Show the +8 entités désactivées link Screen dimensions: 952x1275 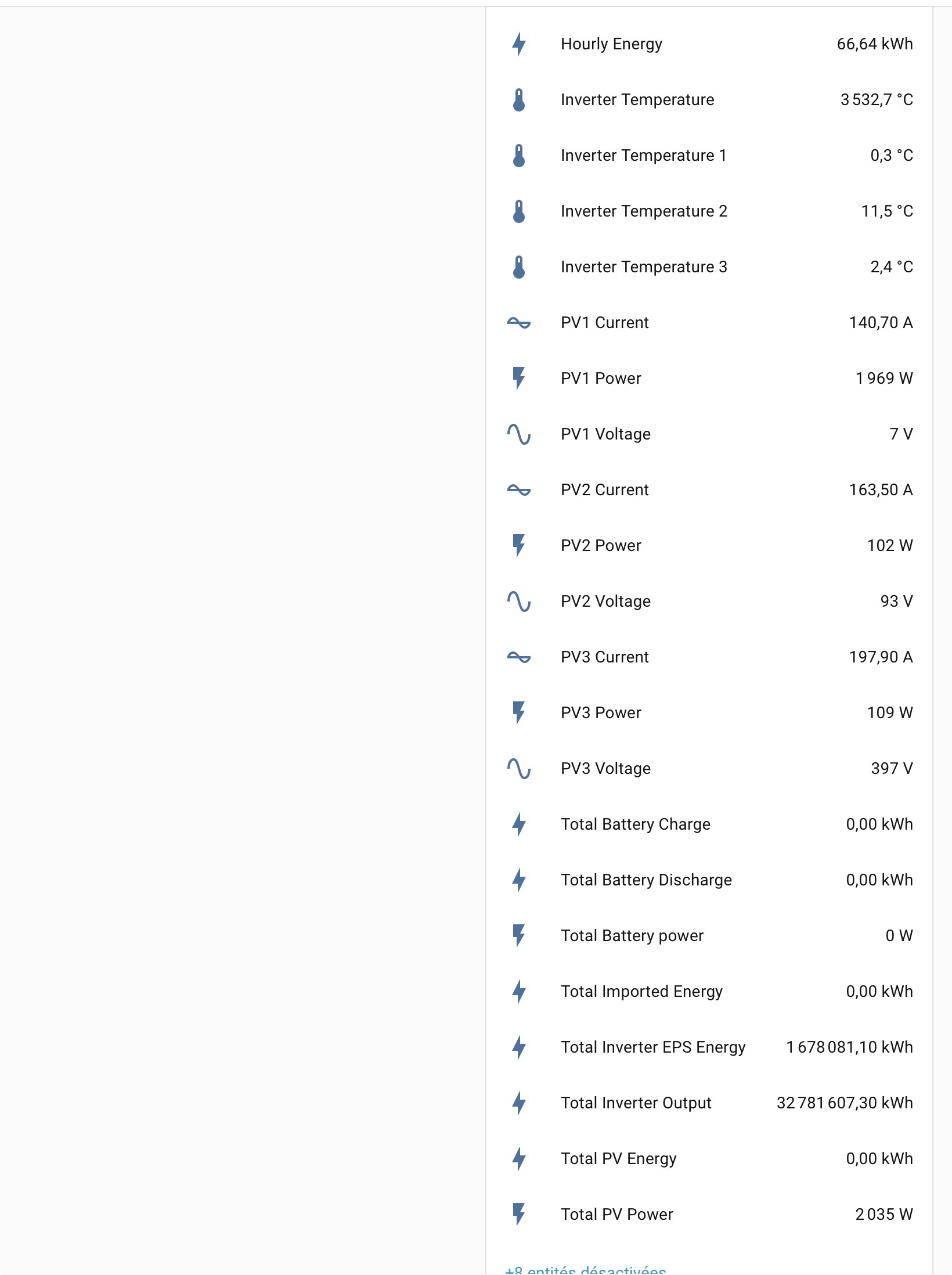click(x=586, y=1269)
